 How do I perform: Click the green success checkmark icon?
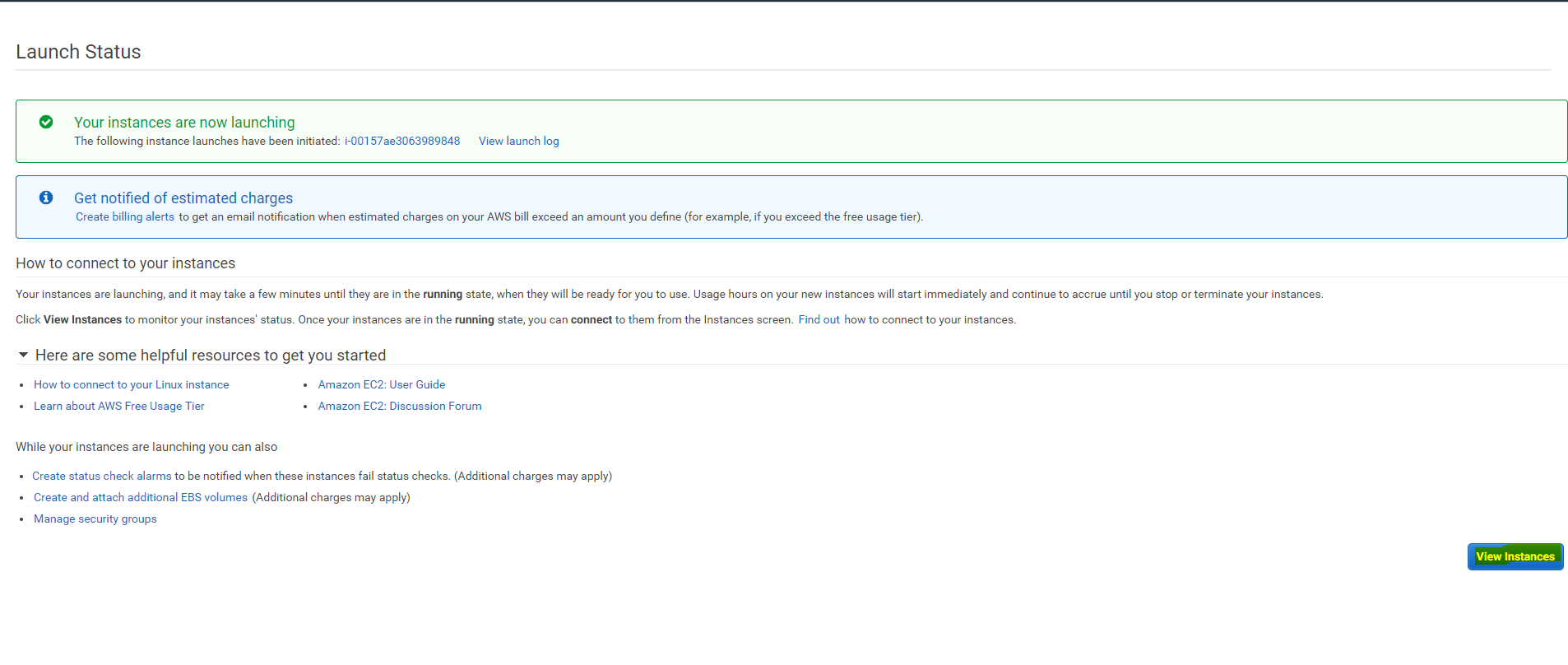click(x=46, y=122)
